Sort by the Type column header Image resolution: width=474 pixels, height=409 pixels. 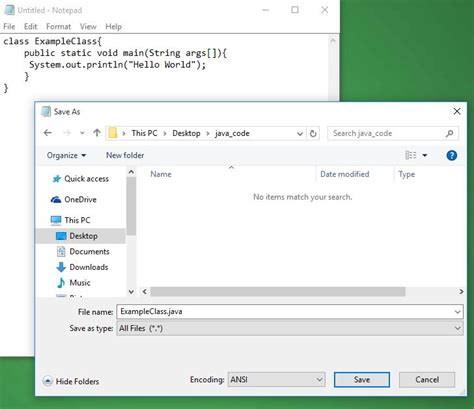point(407,174)
